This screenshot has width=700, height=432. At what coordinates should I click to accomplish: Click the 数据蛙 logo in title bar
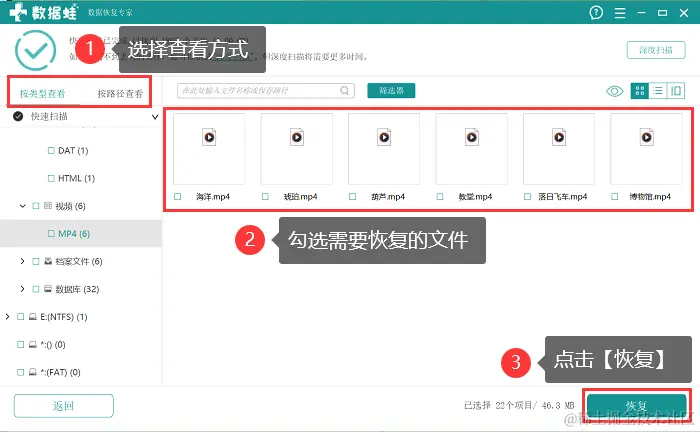pos(43,12)
